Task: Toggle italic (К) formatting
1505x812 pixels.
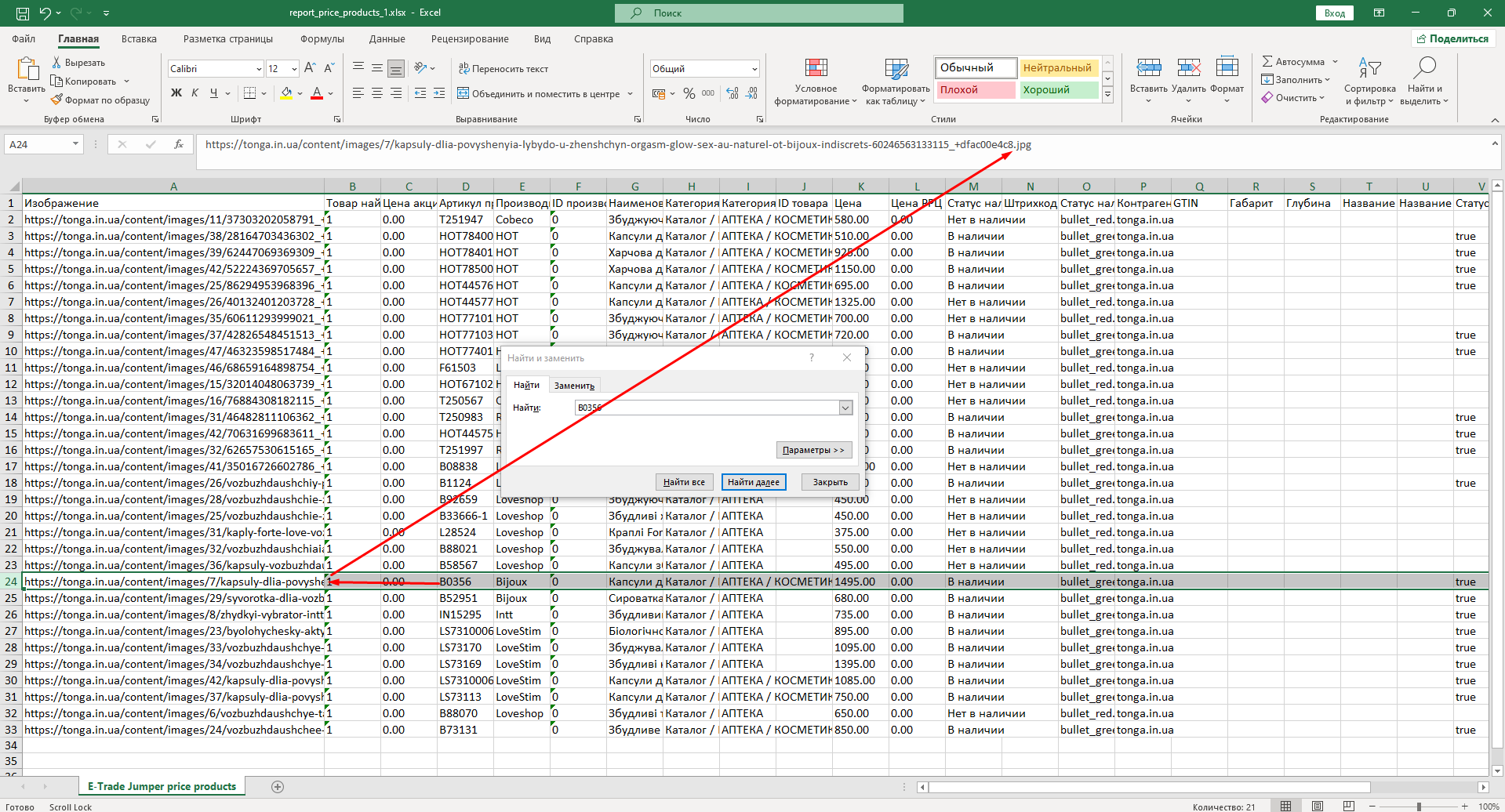Action: coord(195,93)
